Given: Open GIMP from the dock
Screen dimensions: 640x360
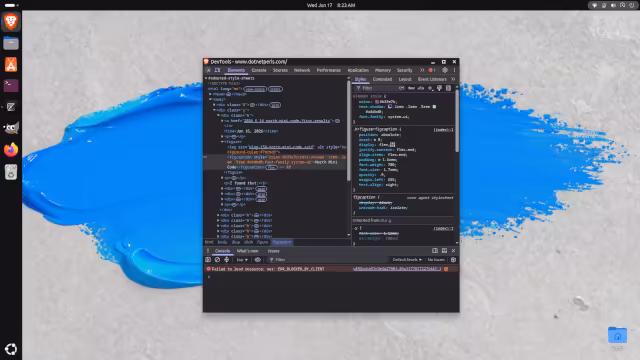Looking at the screenshot, I should click(11, 128).
